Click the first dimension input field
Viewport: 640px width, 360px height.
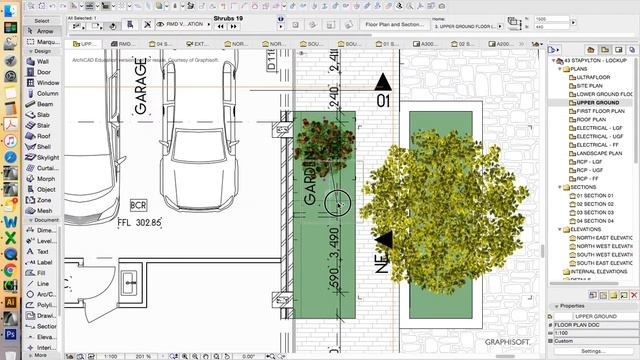coord(552,19)
